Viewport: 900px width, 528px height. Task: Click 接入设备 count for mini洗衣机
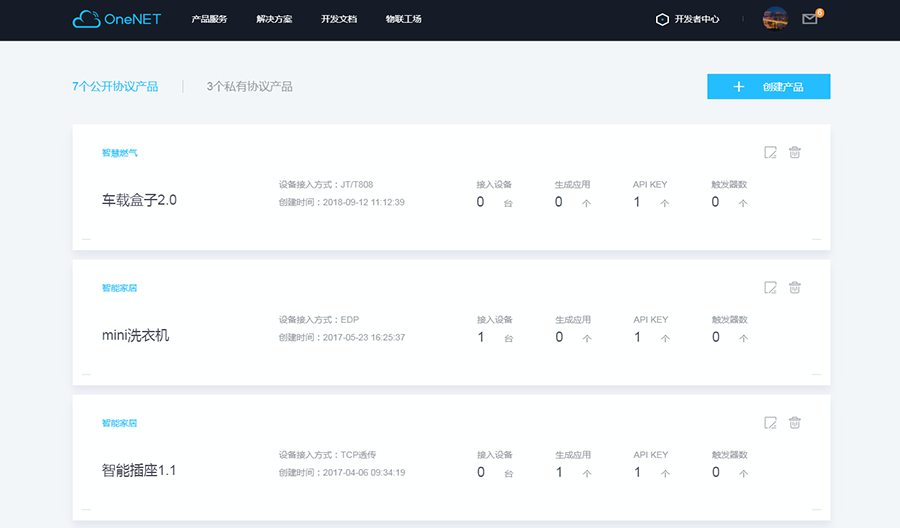(x=481, y=337)
